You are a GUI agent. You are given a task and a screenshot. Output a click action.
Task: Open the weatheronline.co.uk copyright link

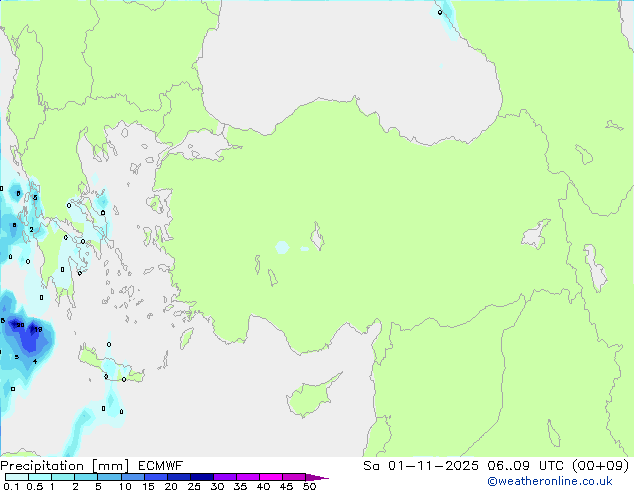[x=550, y=481]
